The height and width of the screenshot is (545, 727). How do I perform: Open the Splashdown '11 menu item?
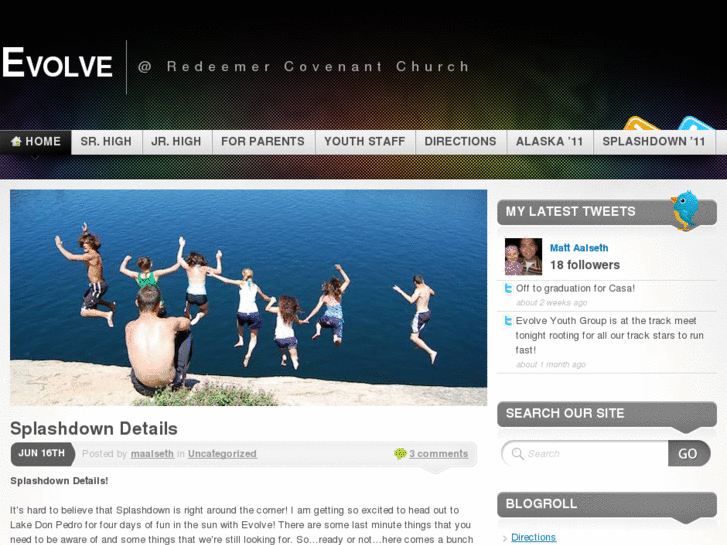point(654,141)
